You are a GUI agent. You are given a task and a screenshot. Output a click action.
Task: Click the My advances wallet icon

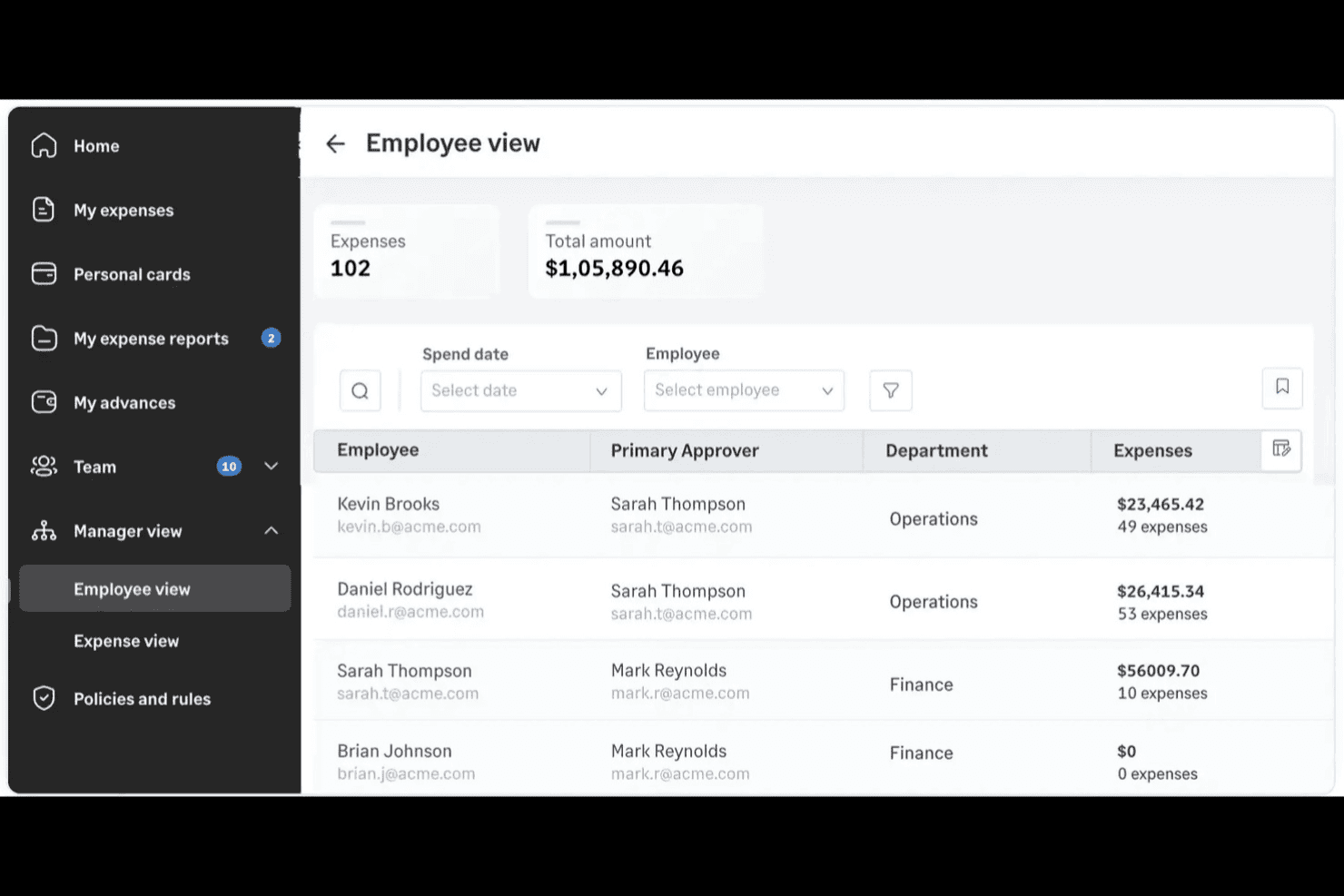[44, 402]
